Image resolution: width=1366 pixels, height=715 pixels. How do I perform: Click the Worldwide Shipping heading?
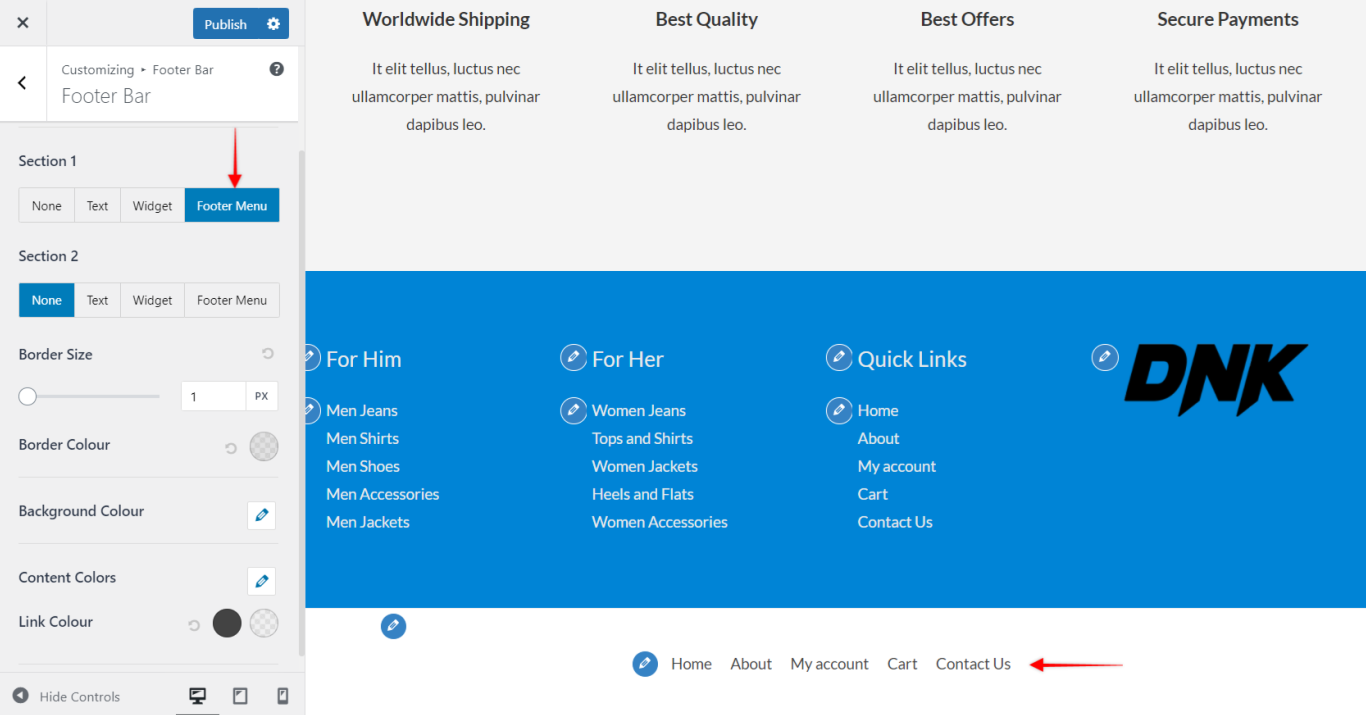(x=446, y=19)
